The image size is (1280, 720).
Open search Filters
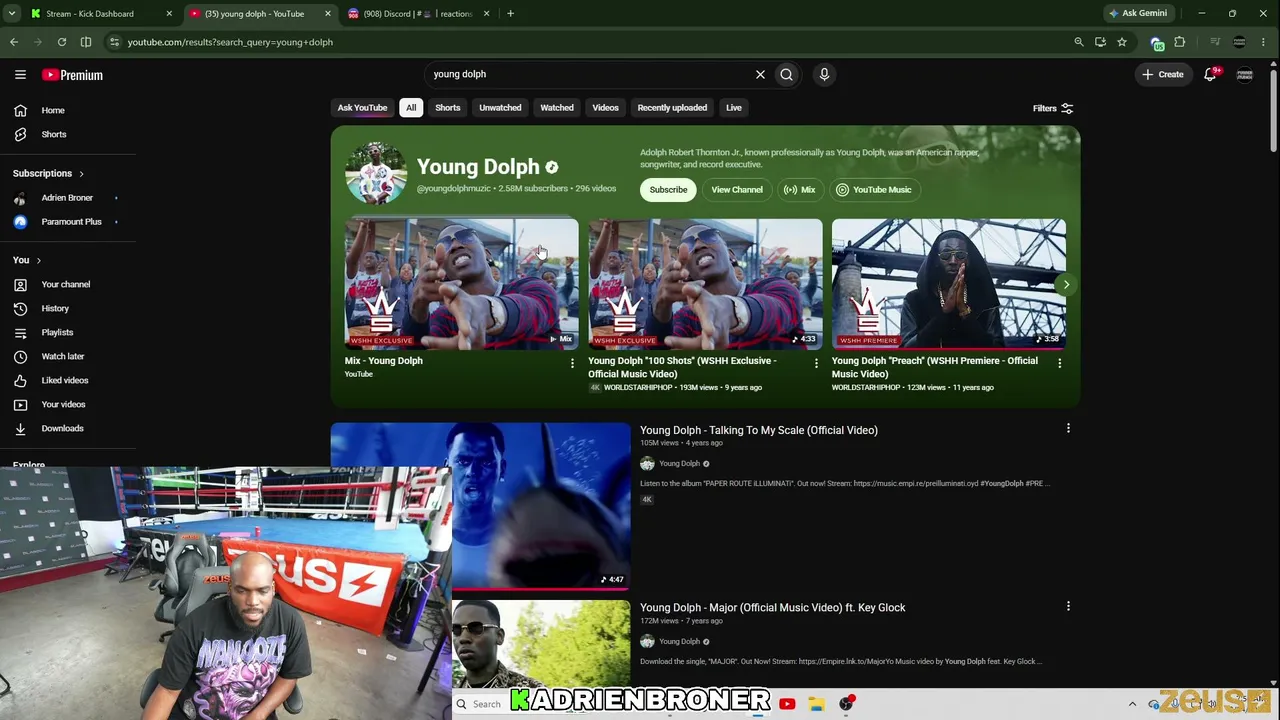pos(1053,108)
